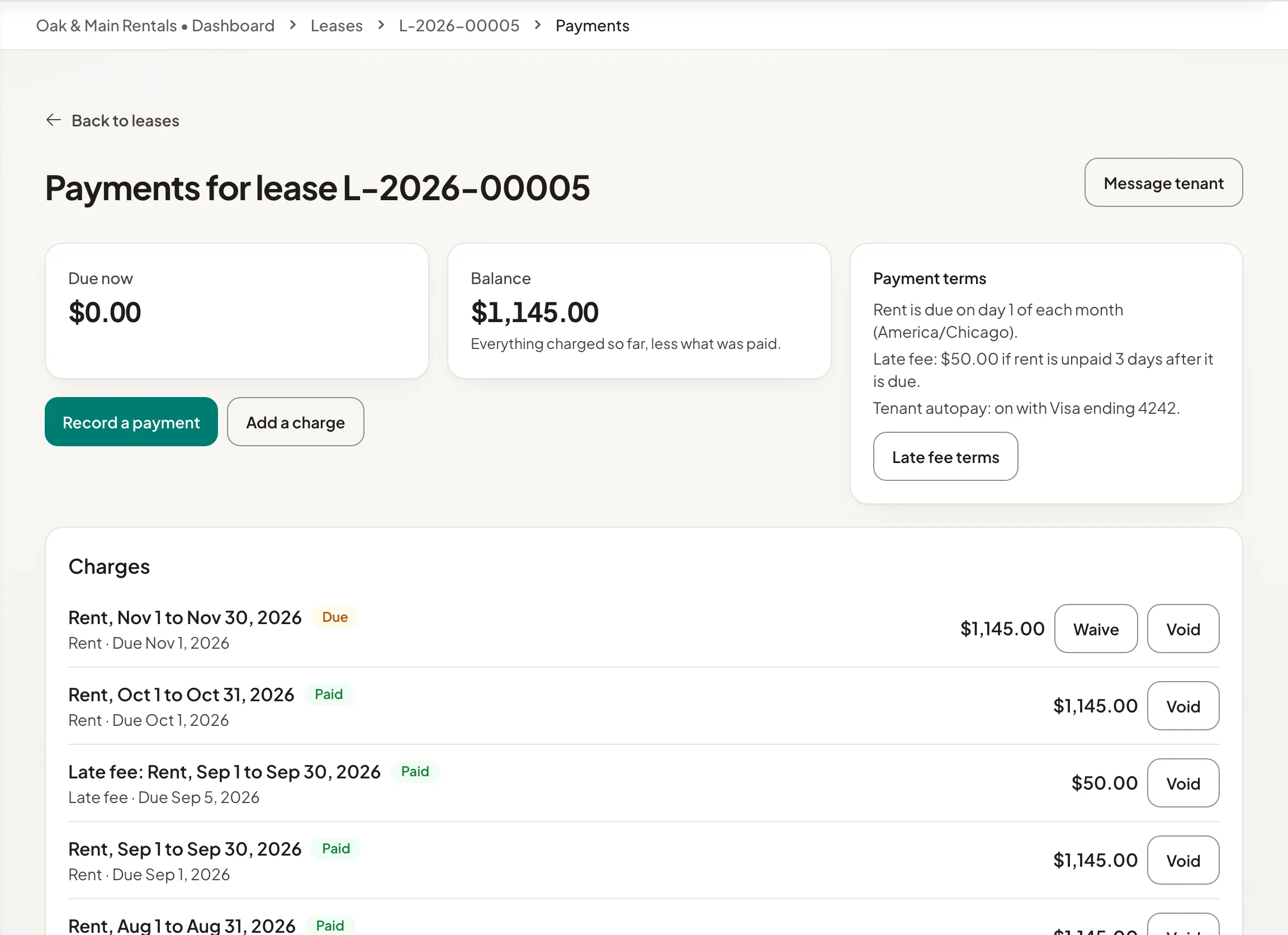Void the Oct 1 to Oct 31 rent charge
The height and width of the screenshot is (935, 1288).
(x=1183, y=706)
